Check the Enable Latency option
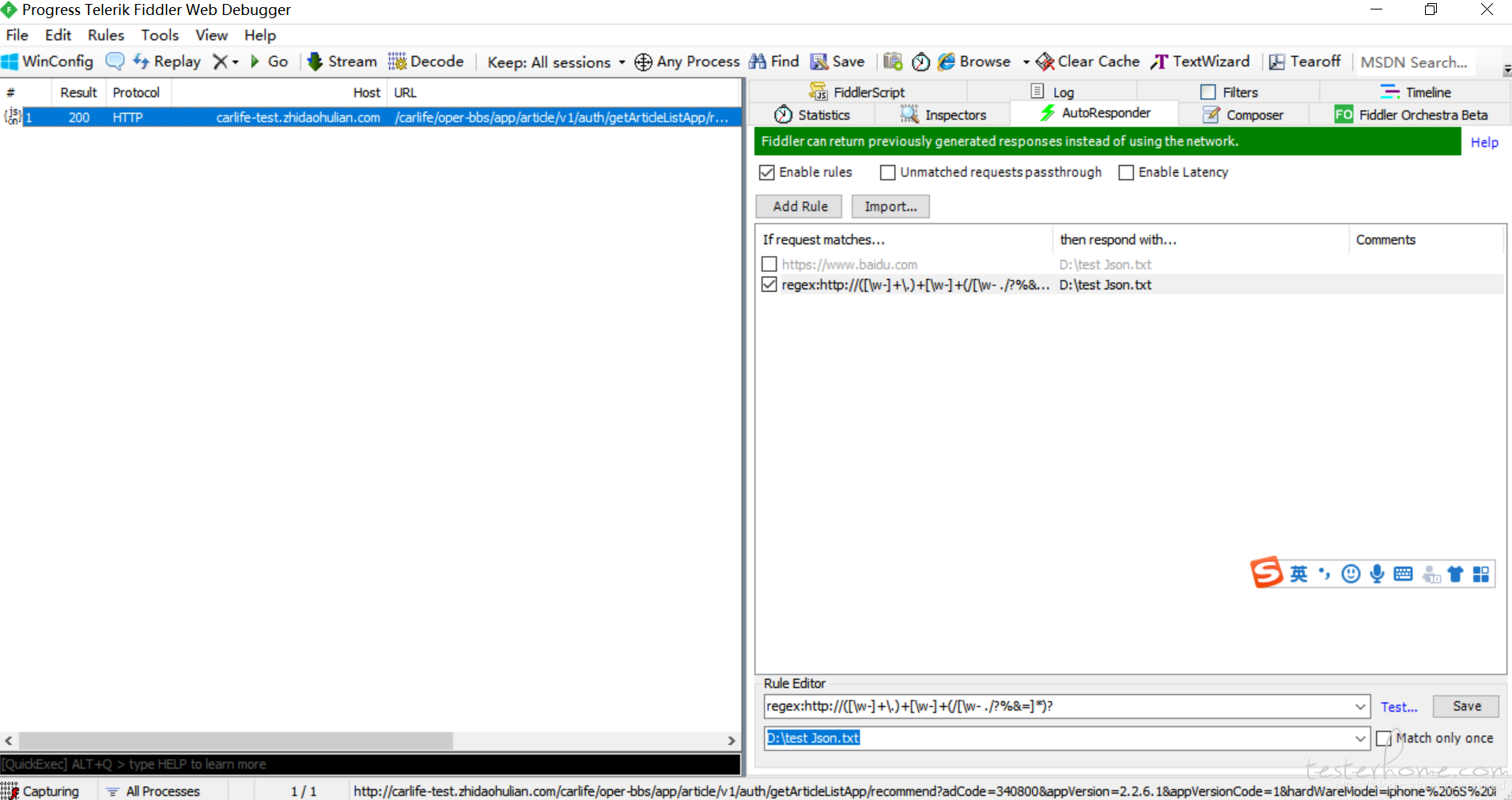Viewport: 1512px width, 800px height. tap(1126, 172)
